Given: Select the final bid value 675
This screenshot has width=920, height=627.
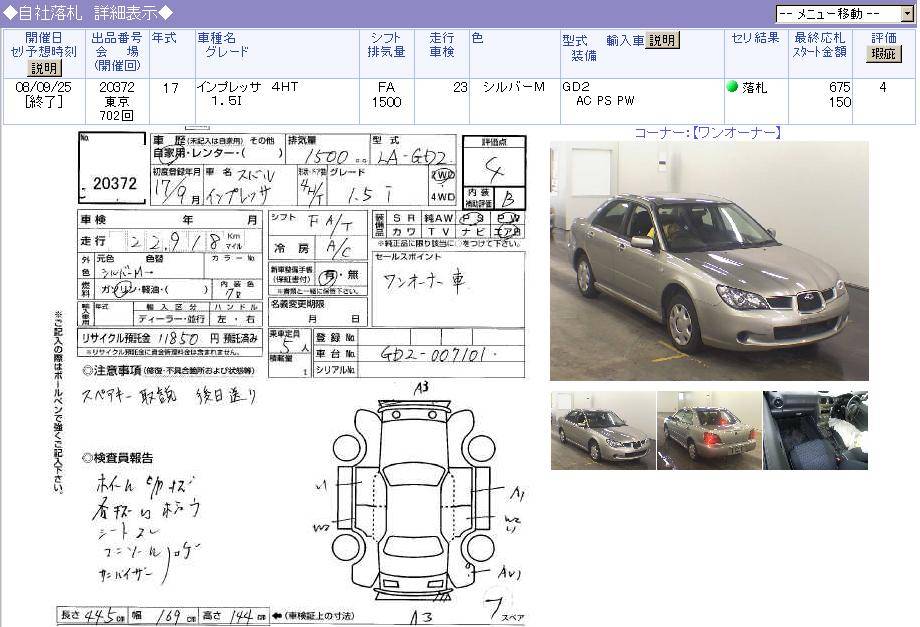Looking at the screenshot, I should tap(840, 87).
